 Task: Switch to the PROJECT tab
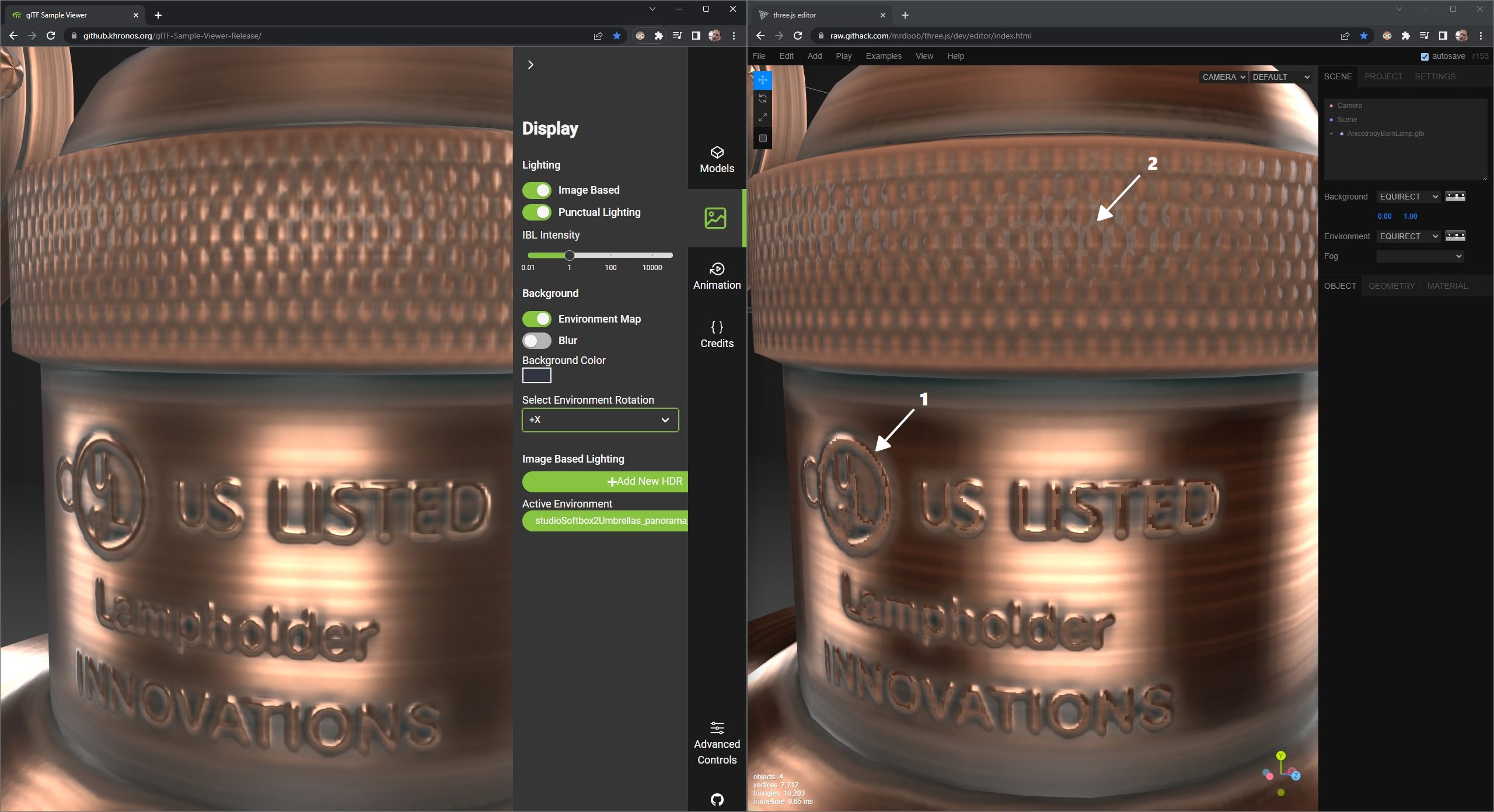tap(1383, 76)
